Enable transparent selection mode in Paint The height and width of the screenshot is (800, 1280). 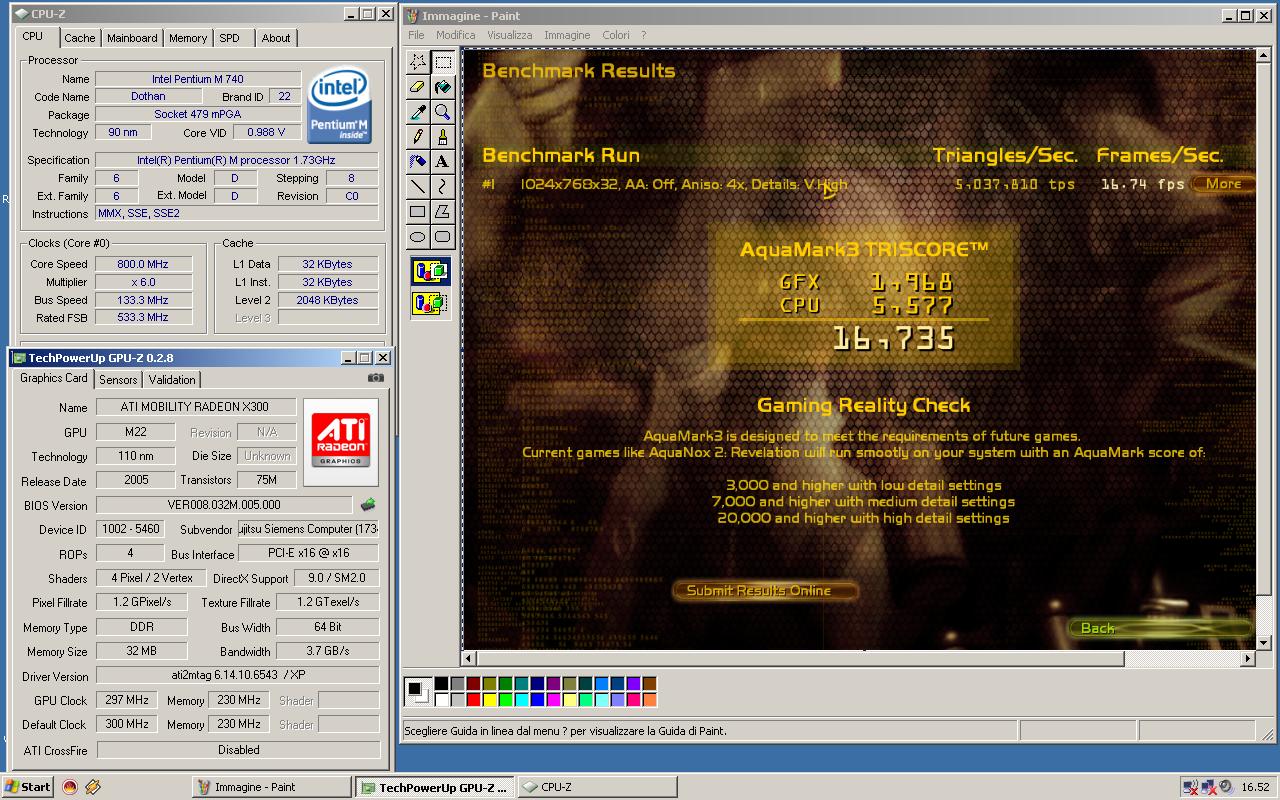pos(431,302)
